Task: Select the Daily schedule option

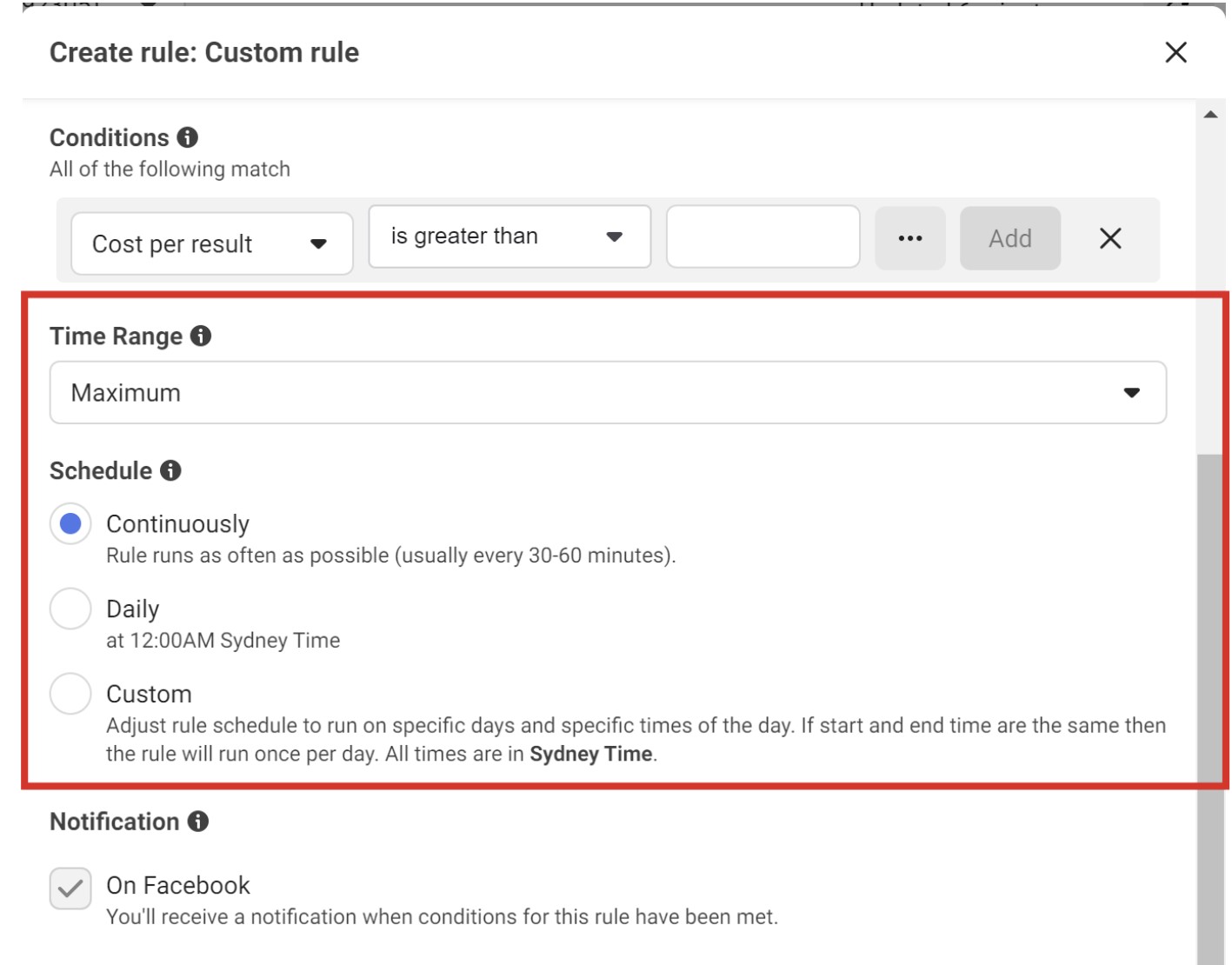Action: pyautogui.click(x=70, y=609)
